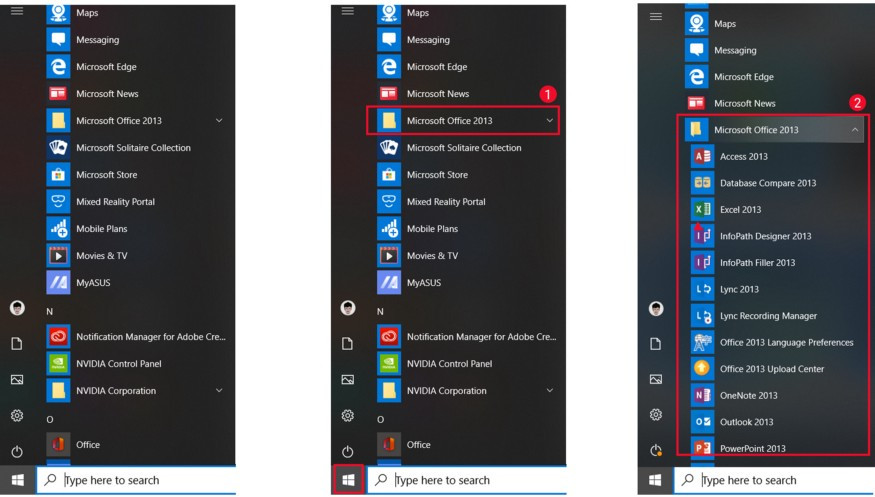Jump to letter N header in left Start menu
The height and width of the screenshot is (497, 875).
pos(50,311)
